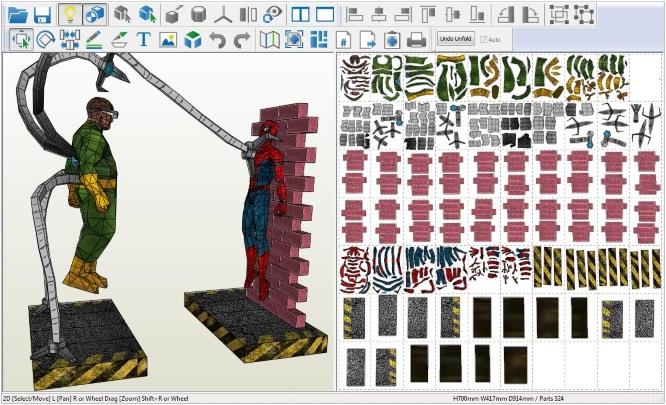Screen dimensions: 666x405
Task: Select a yellow-black hazard stripe pattern page
Action: [x=548, y=267]
